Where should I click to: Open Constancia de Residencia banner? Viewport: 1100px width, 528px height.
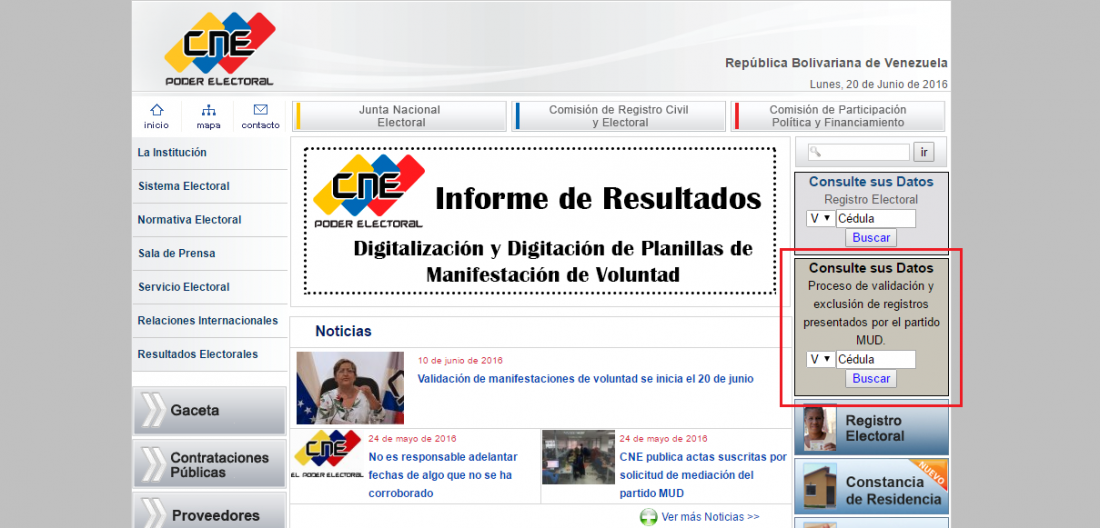[871, 486]
